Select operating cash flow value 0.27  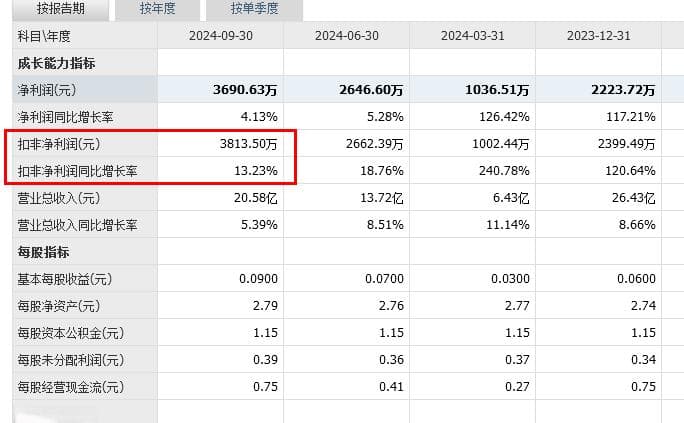(x=517, y=387)
